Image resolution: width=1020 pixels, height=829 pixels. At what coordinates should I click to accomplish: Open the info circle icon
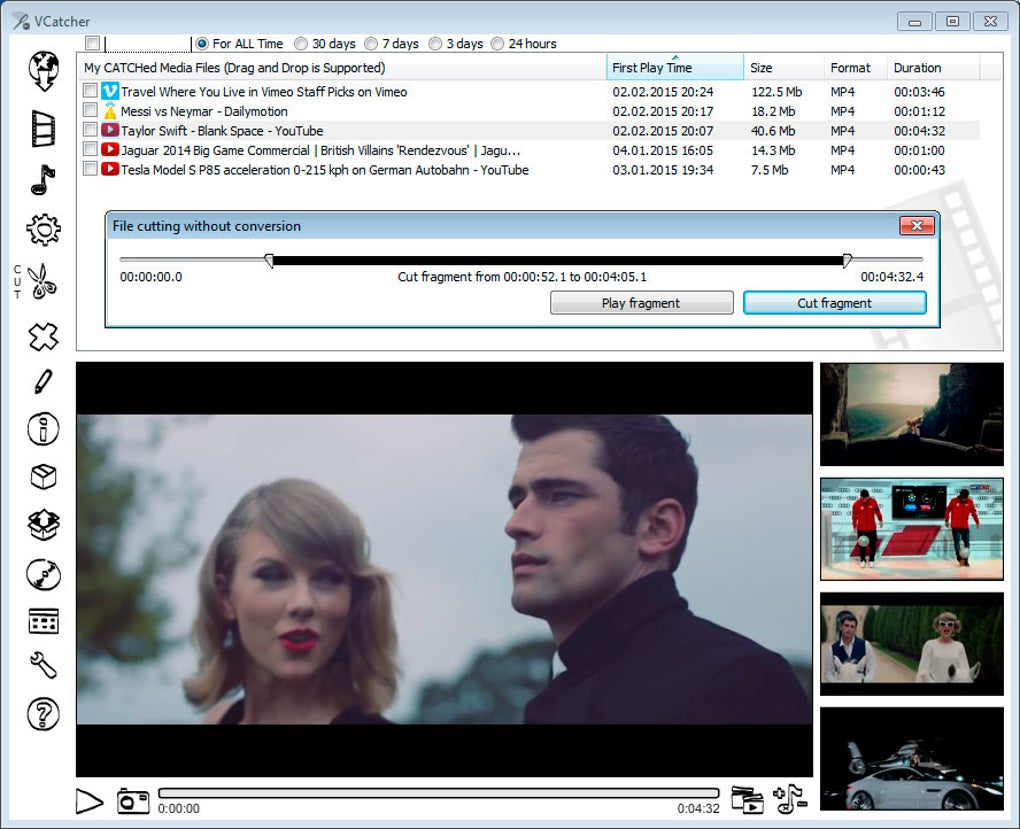point(43,429)
